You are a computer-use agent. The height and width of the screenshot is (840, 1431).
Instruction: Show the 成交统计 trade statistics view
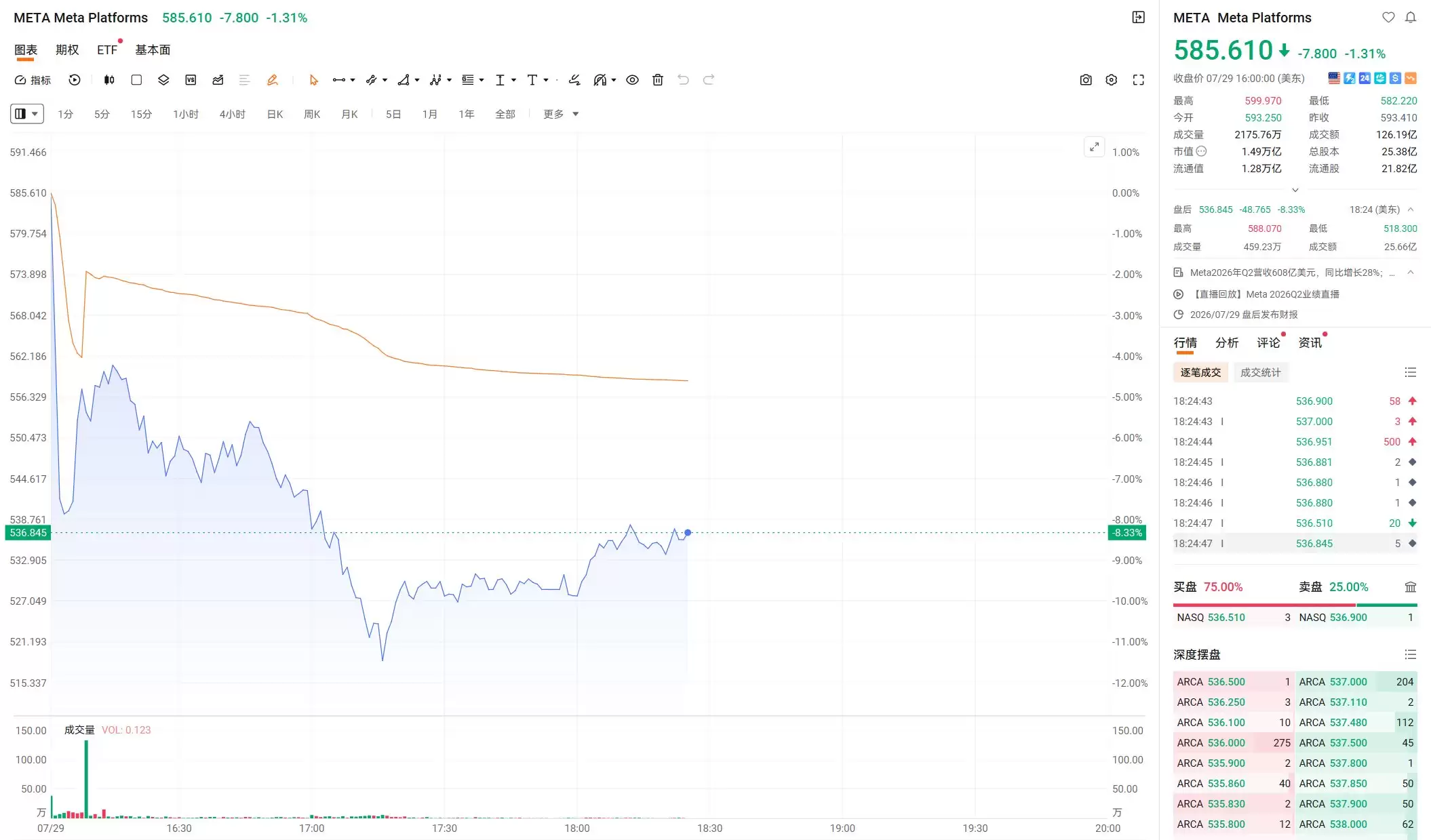1261,372
